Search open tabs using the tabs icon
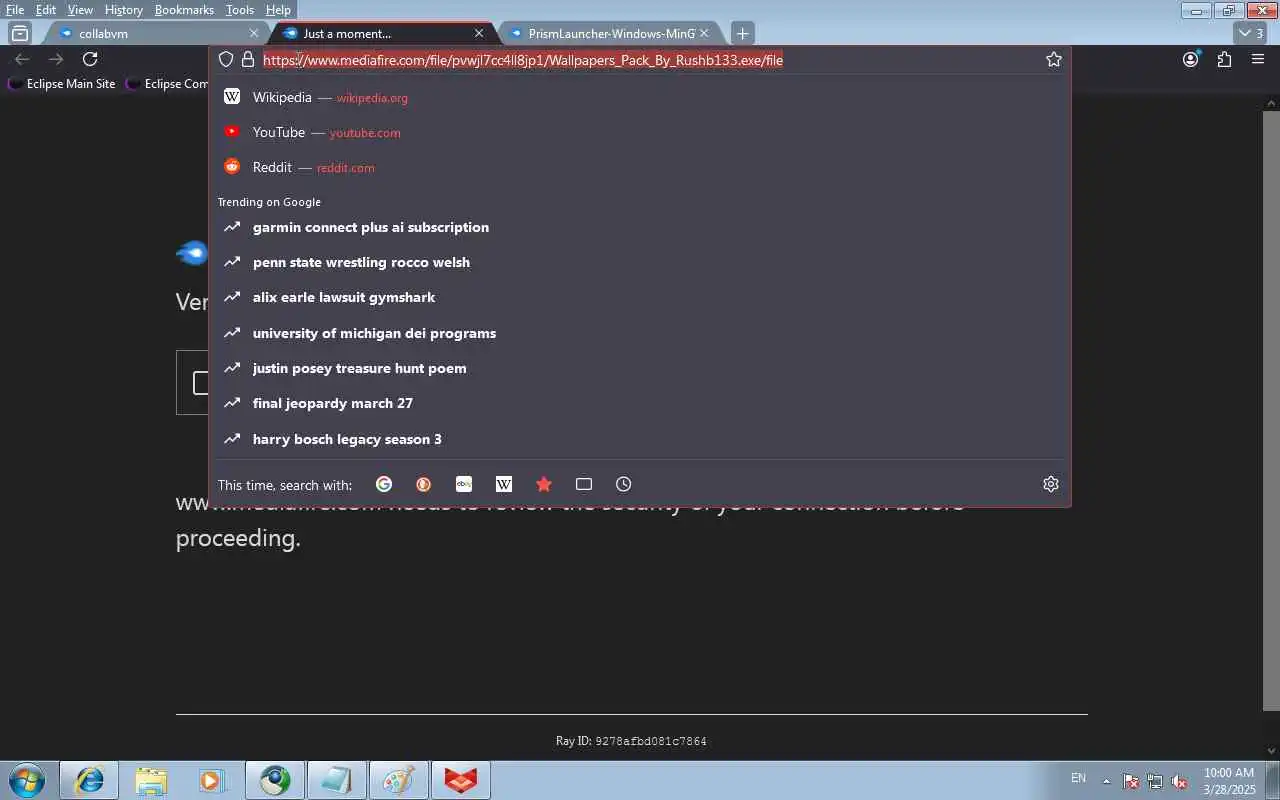1280x800 pixels. click(584, 484)
